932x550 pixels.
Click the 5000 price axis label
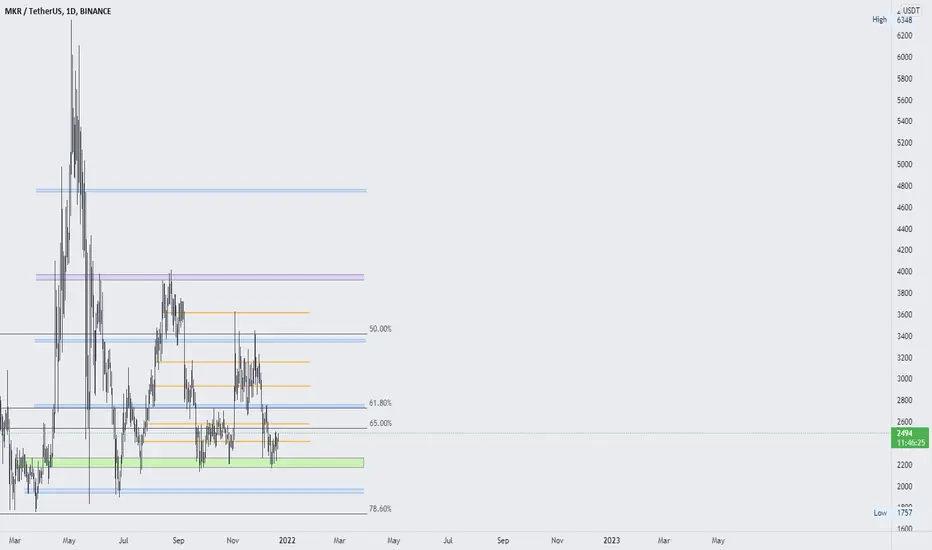904,164
